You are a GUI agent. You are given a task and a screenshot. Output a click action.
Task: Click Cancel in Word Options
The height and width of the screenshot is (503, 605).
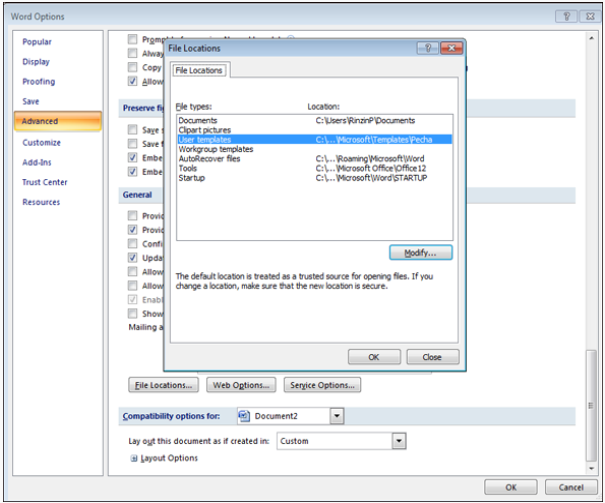pos(571,487)
